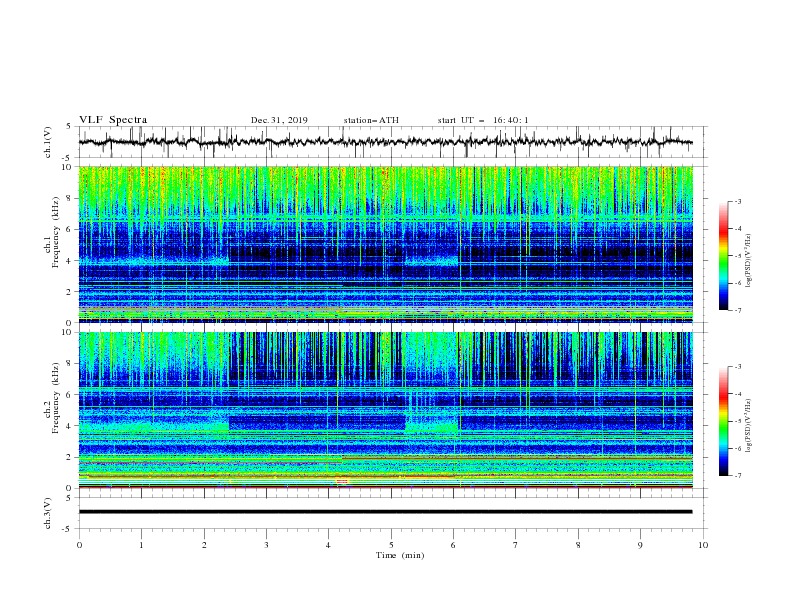Click the 'Time (min)' axis label
This screenshot has width=792, height=612.
[400, 555]
